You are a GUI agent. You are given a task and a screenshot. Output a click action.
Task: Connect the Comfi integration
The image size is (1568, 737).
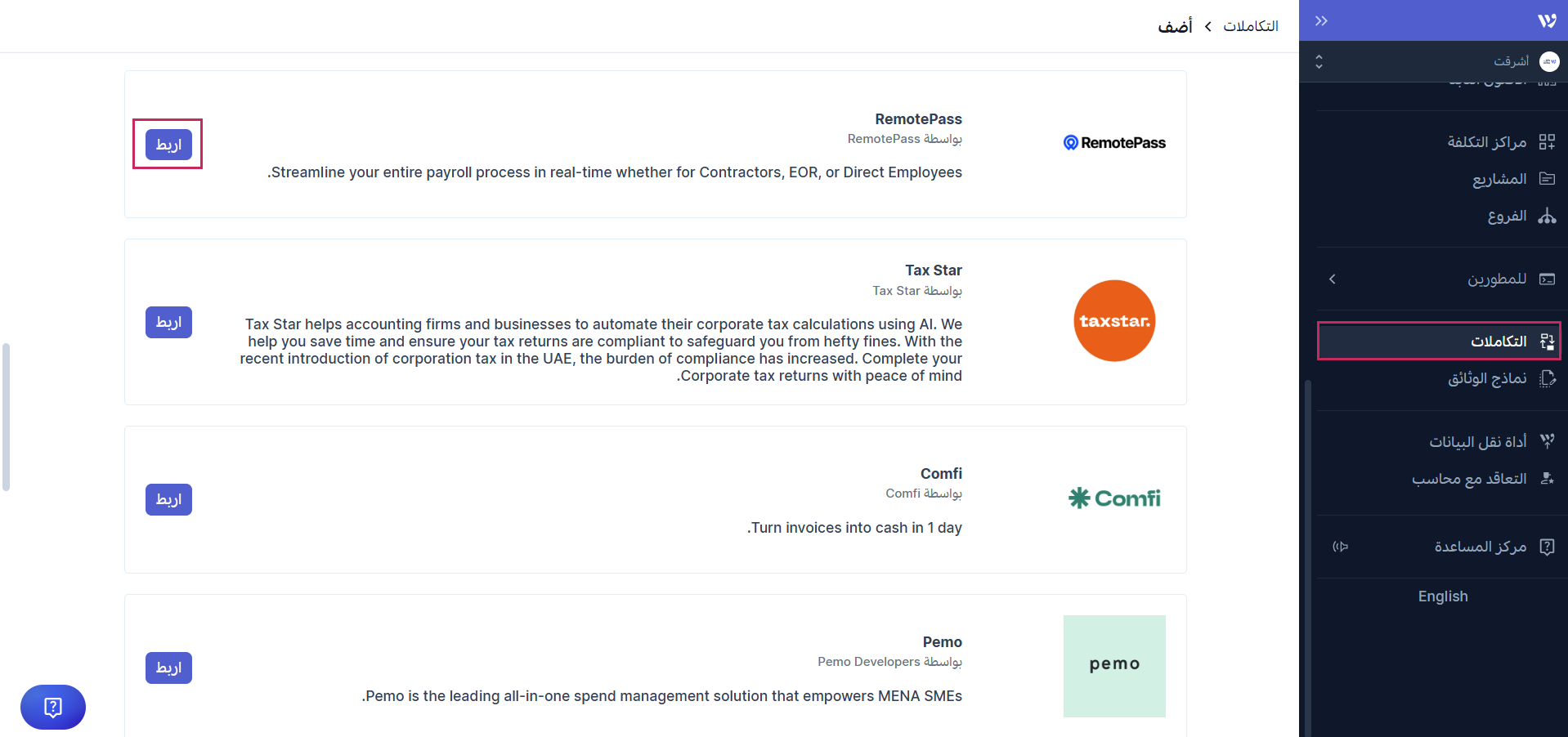click(x=168, y=499)
